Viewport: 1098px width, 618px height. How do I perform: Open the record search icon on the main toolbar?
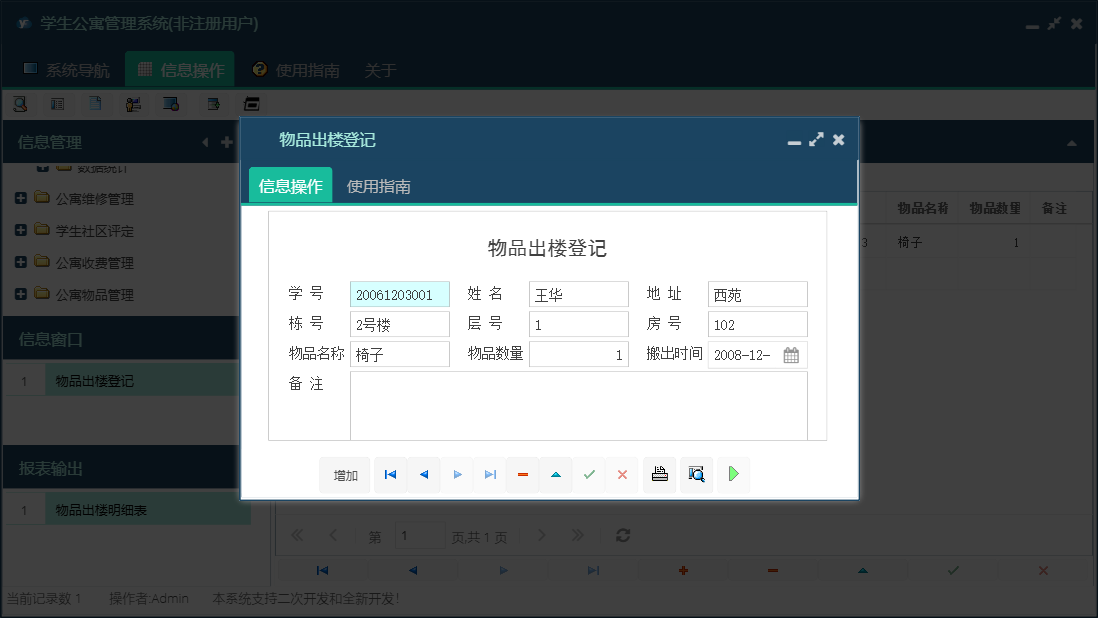[x=20, y=103]
